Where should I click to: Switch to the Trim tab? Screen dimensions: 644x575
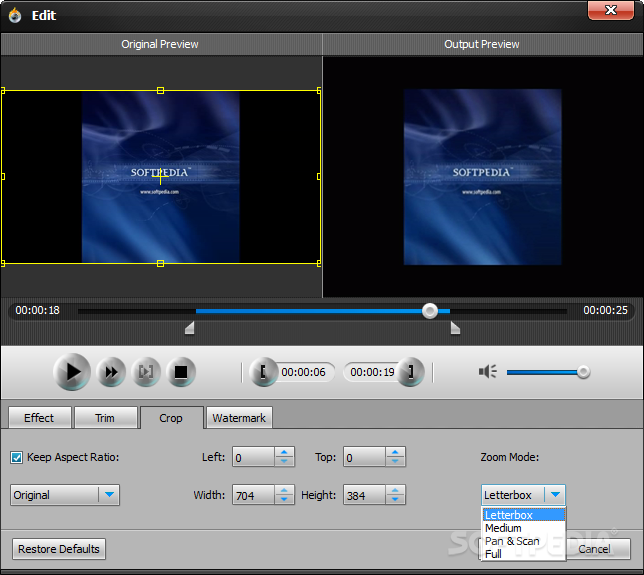click(x=106, y=418)
